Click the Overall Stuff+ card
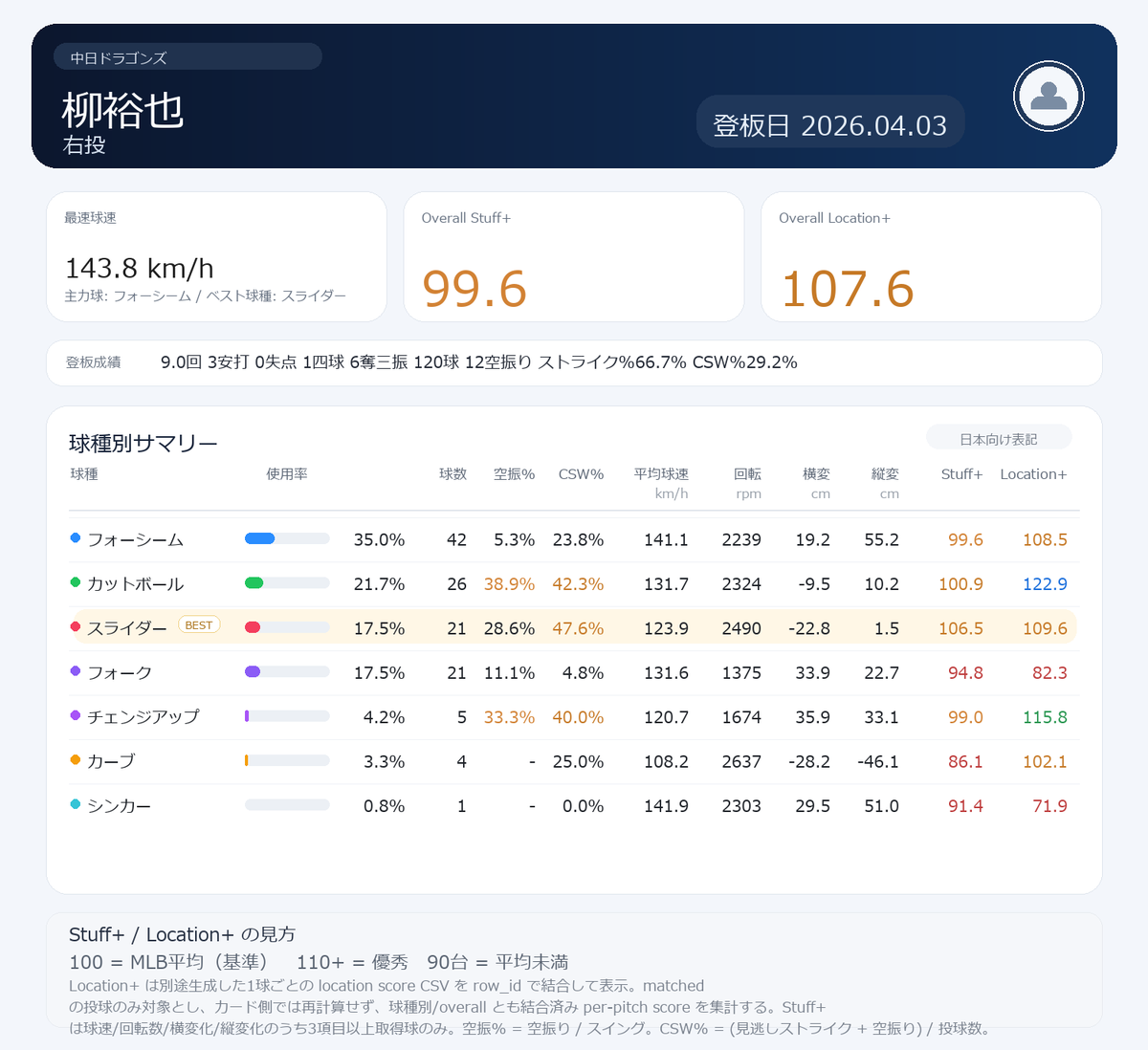 pyautogui.click(x=573, y=256)
